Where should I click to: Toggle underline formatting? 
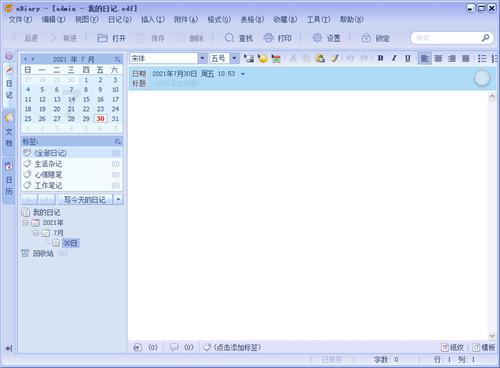click(408, 58)
